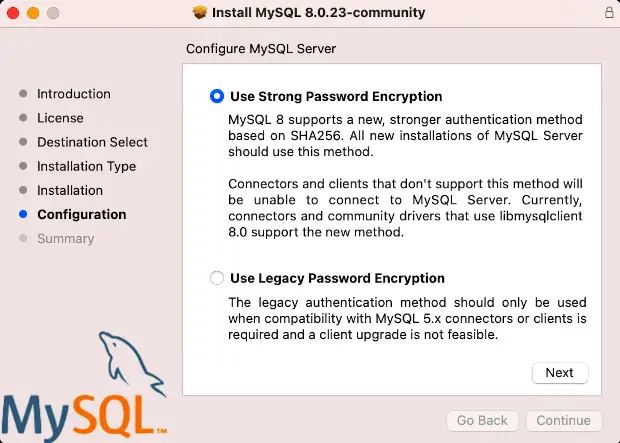620x443 pixels.
Task: Click the Configure MySQL Server heading
Action: (x=261, y=49)
